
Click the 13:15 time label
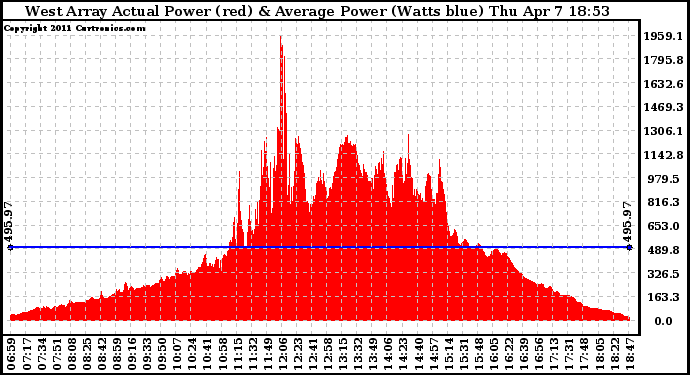(343, 354)
